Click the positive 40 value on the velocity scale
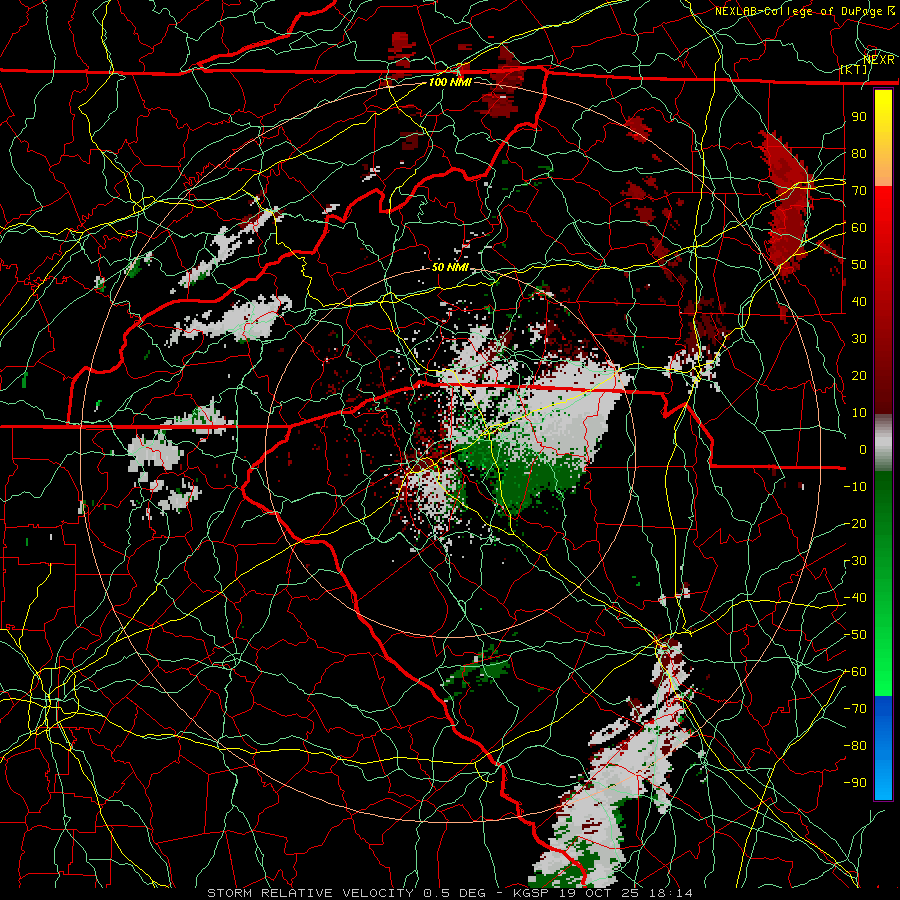The height and width of the screenshot is (900, 900). pos(859,301)
